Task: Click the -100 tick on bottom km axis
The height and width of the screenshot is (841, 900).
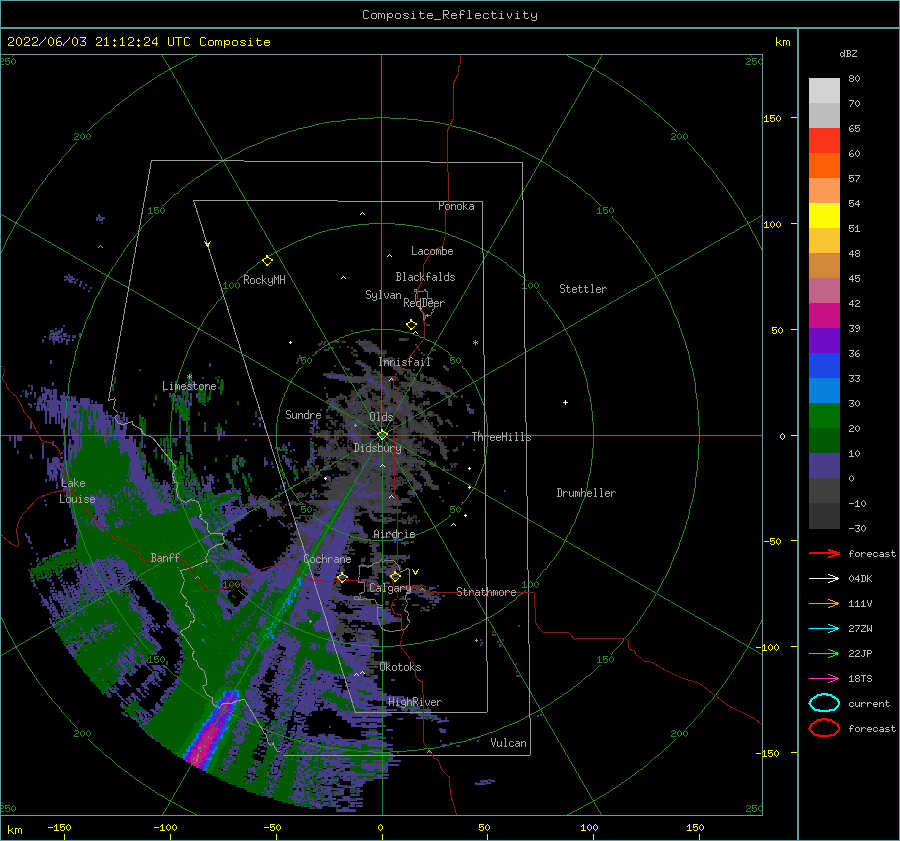Action: (165, 827)
